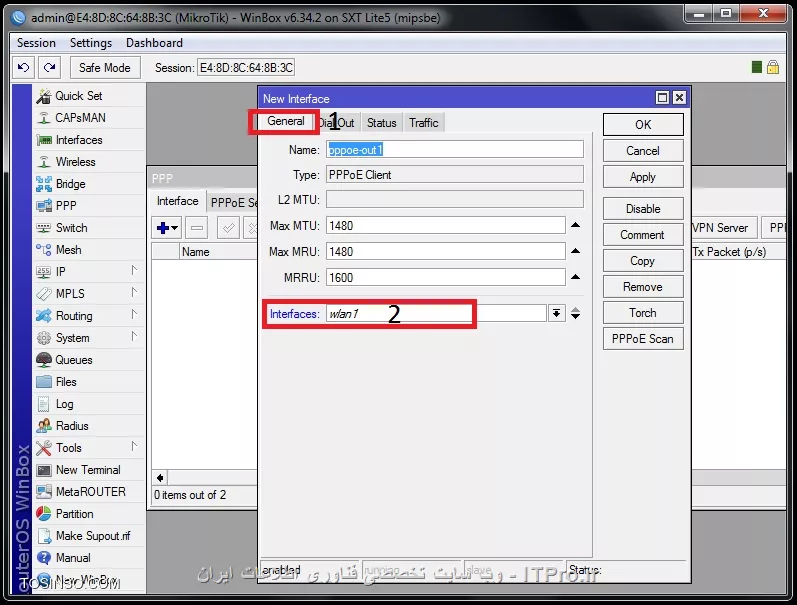Image resolution: width=797 pixels, height=605 pixels.
Task: Click the Name input field
Action: [x=454, y=149]
